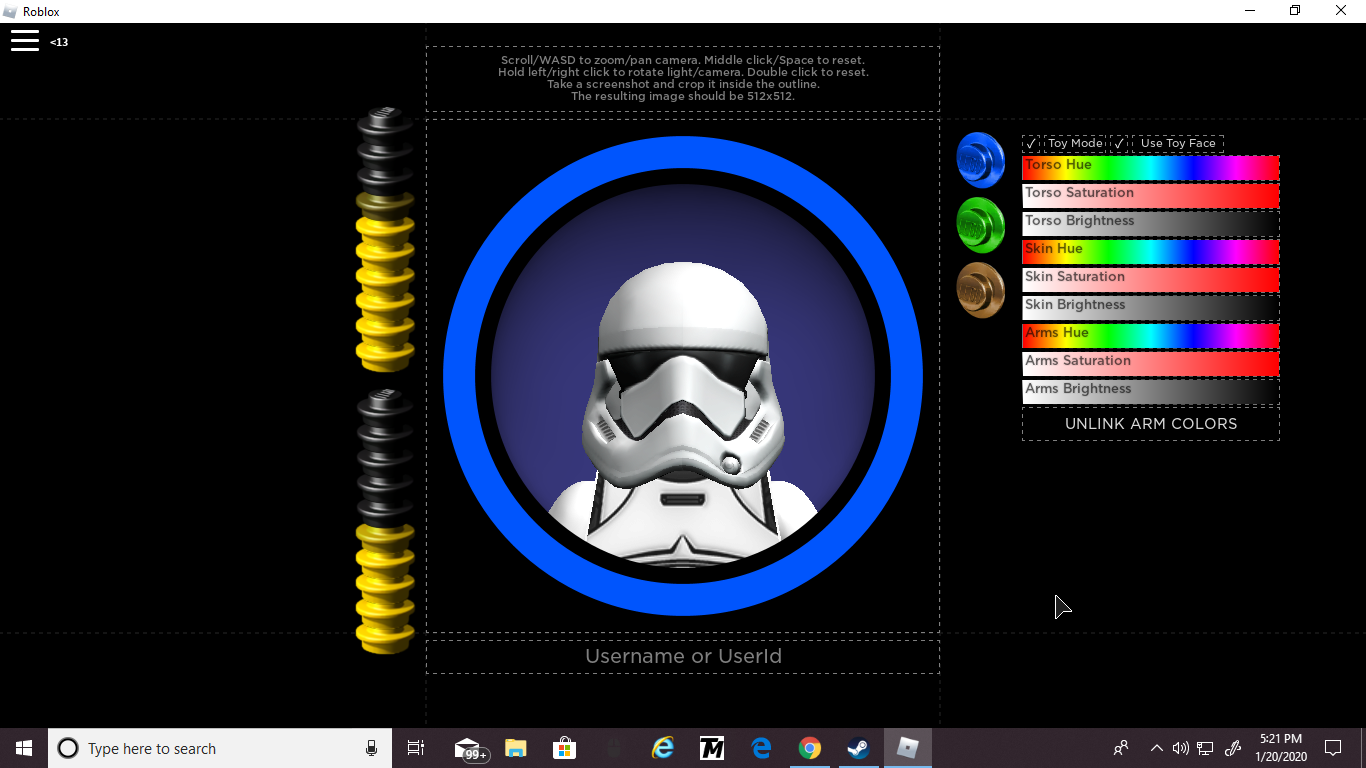Screen dimensions: 1366x768
Task: Click the lower stack of studs
Action: click(x=386, y=522)
